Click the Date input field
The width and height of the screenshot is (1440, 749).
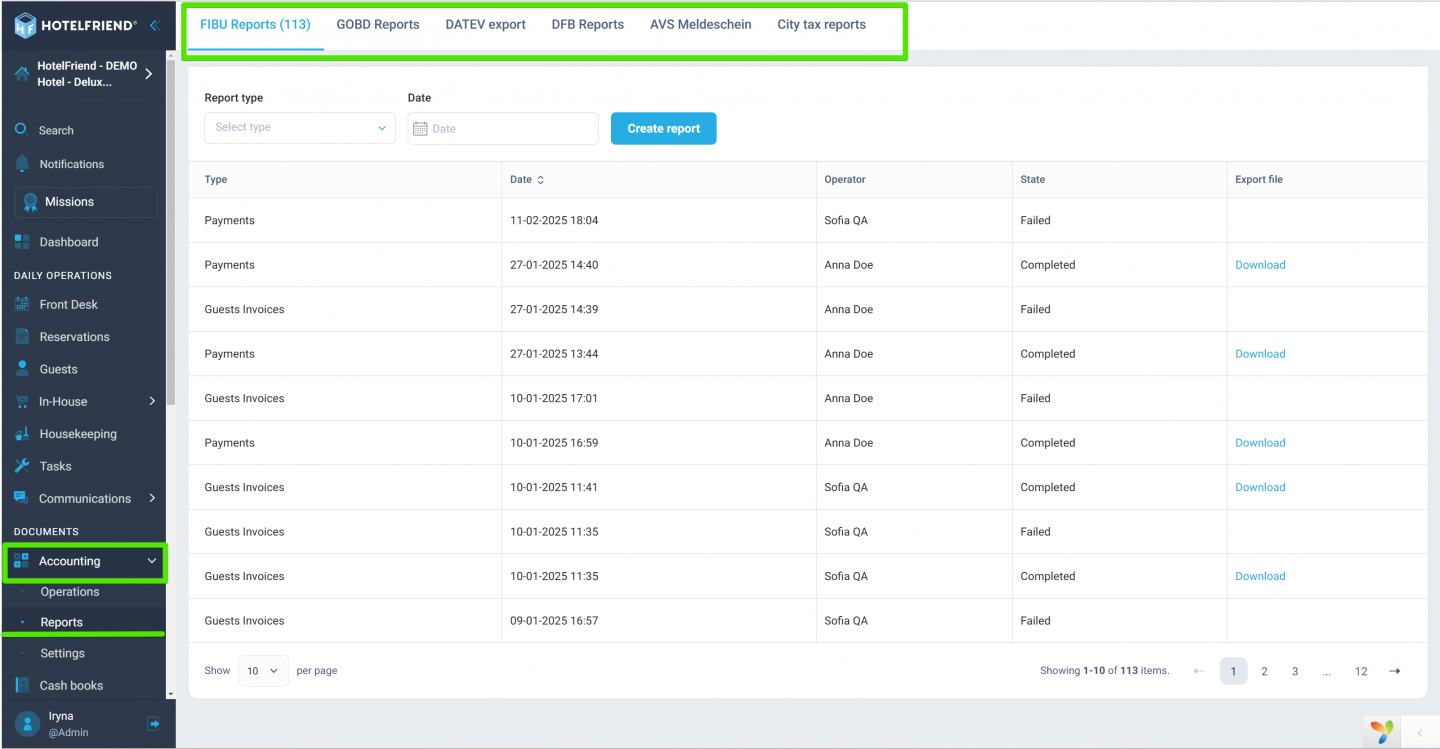pyautogui.click(x=503, y=128)
